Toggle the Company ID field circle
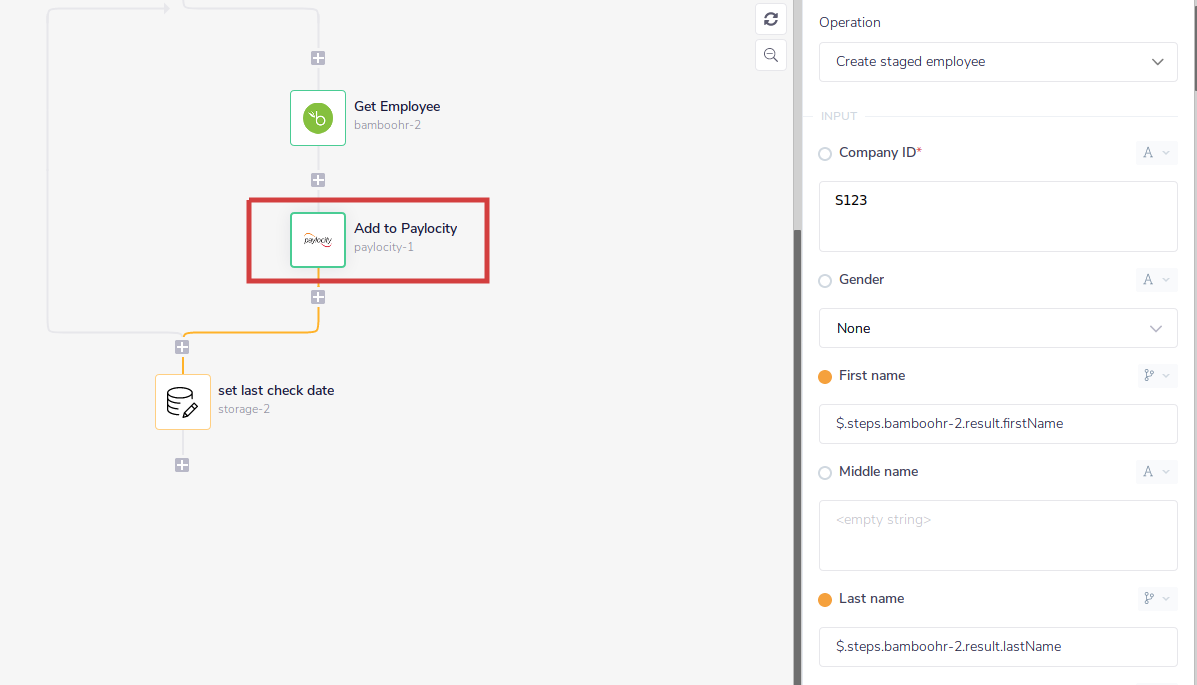The image size is (1197, 685). [x=825, y=154]
